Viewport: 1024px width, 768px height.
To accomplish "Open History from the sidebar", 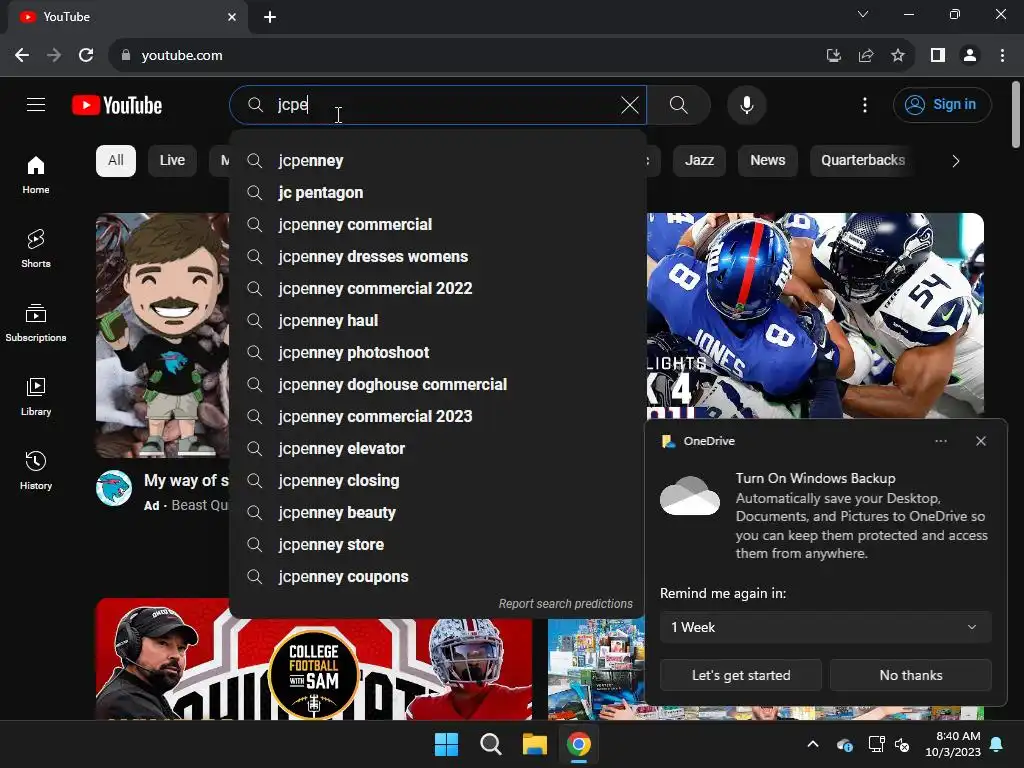I will coord(36,470).
